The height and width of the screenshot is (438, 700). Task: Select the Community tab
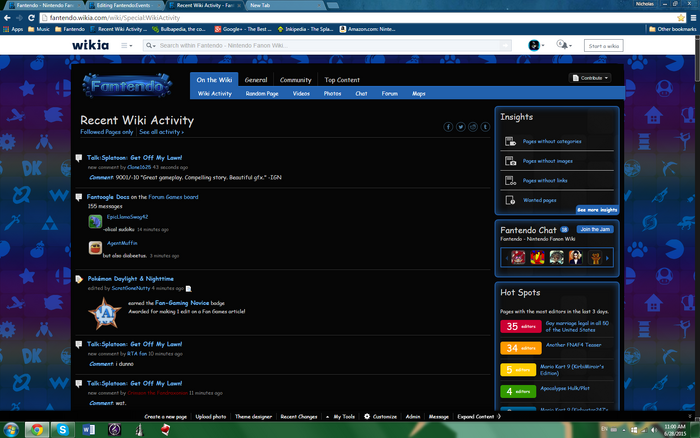point(296,80)
